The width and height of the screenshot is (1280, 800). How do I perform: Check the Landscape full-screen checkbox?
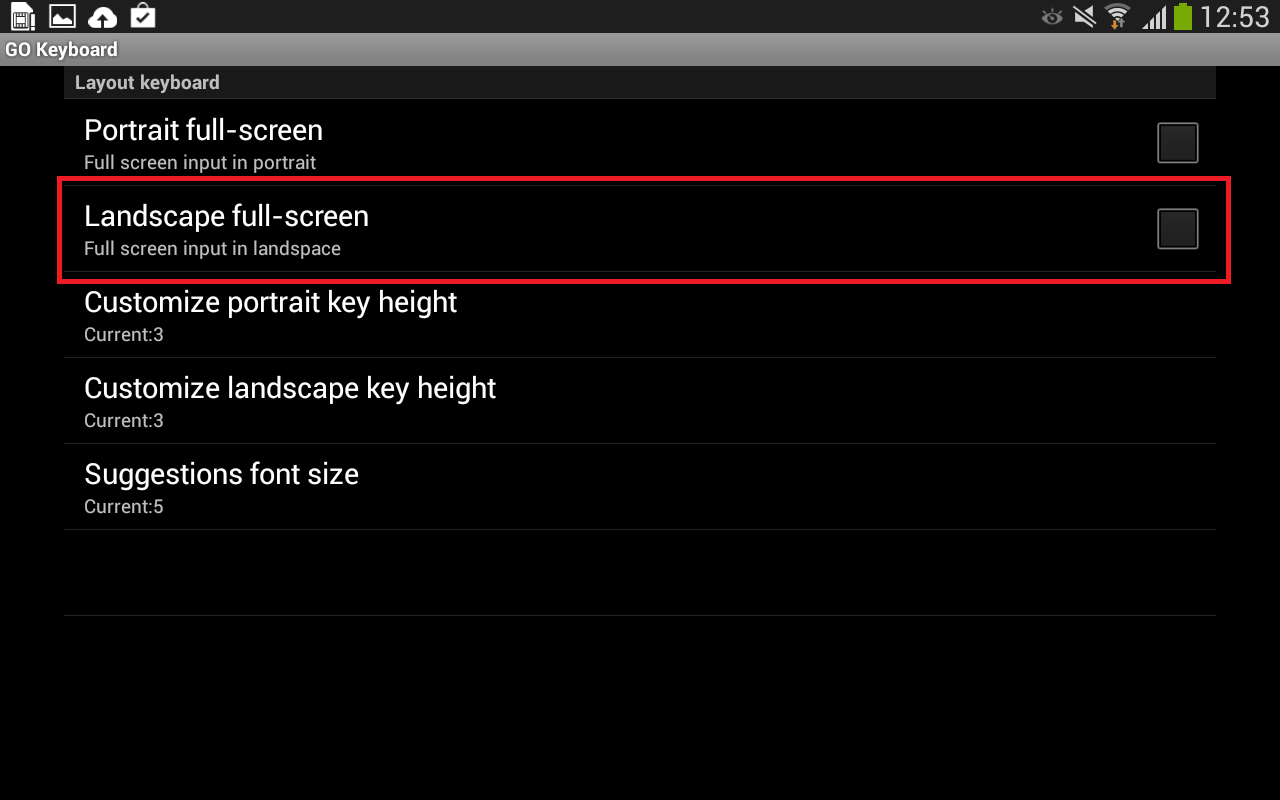pyautogui.click(x=1177, y=229)
